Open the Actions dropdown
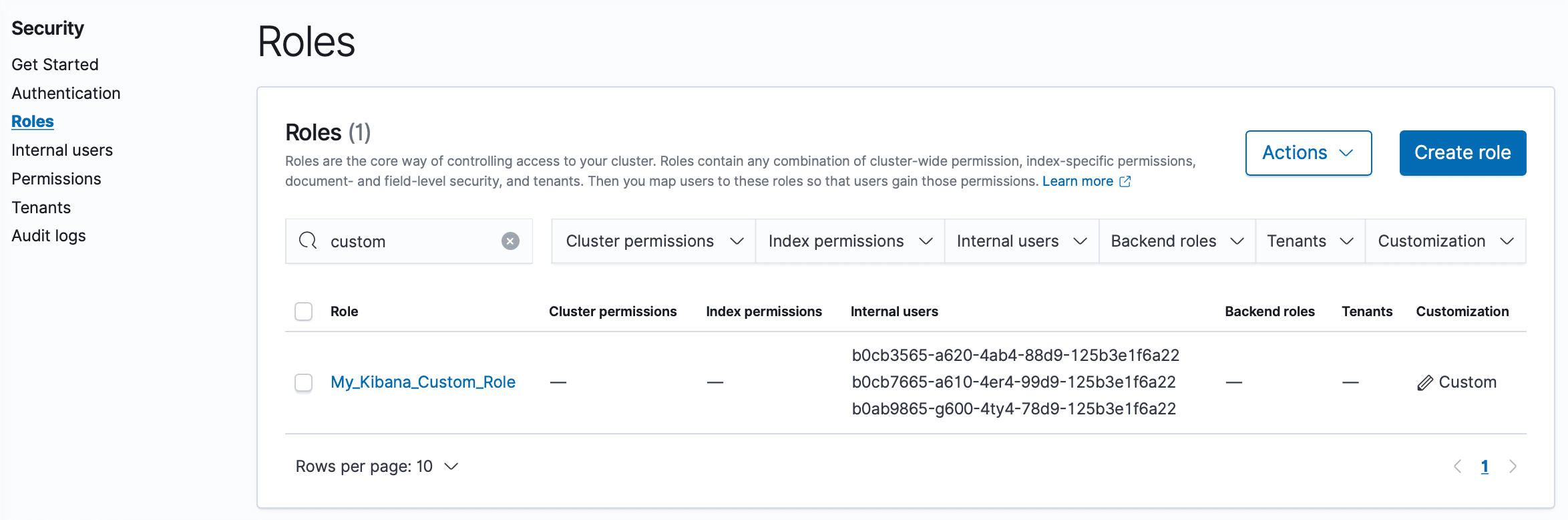1568x520 pixels. [x=1308, y=153]
